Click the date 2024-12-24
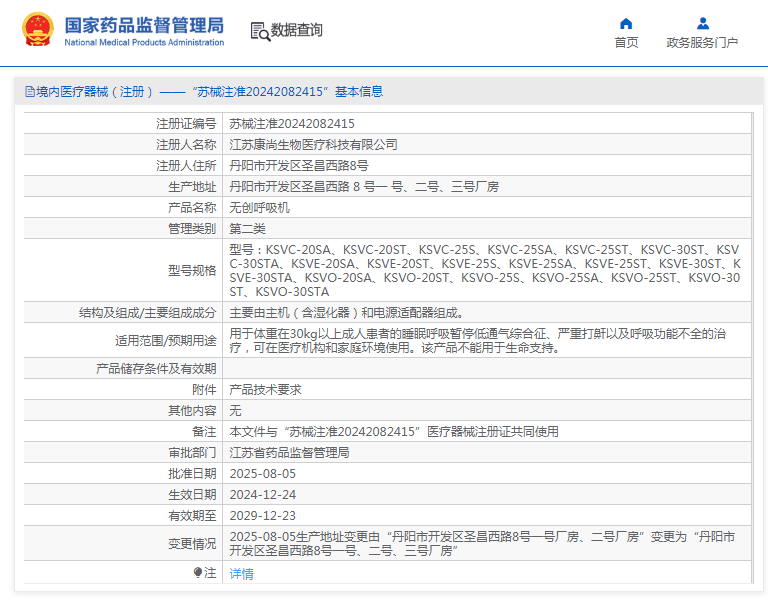768x605 pixels. coord(263,495)
